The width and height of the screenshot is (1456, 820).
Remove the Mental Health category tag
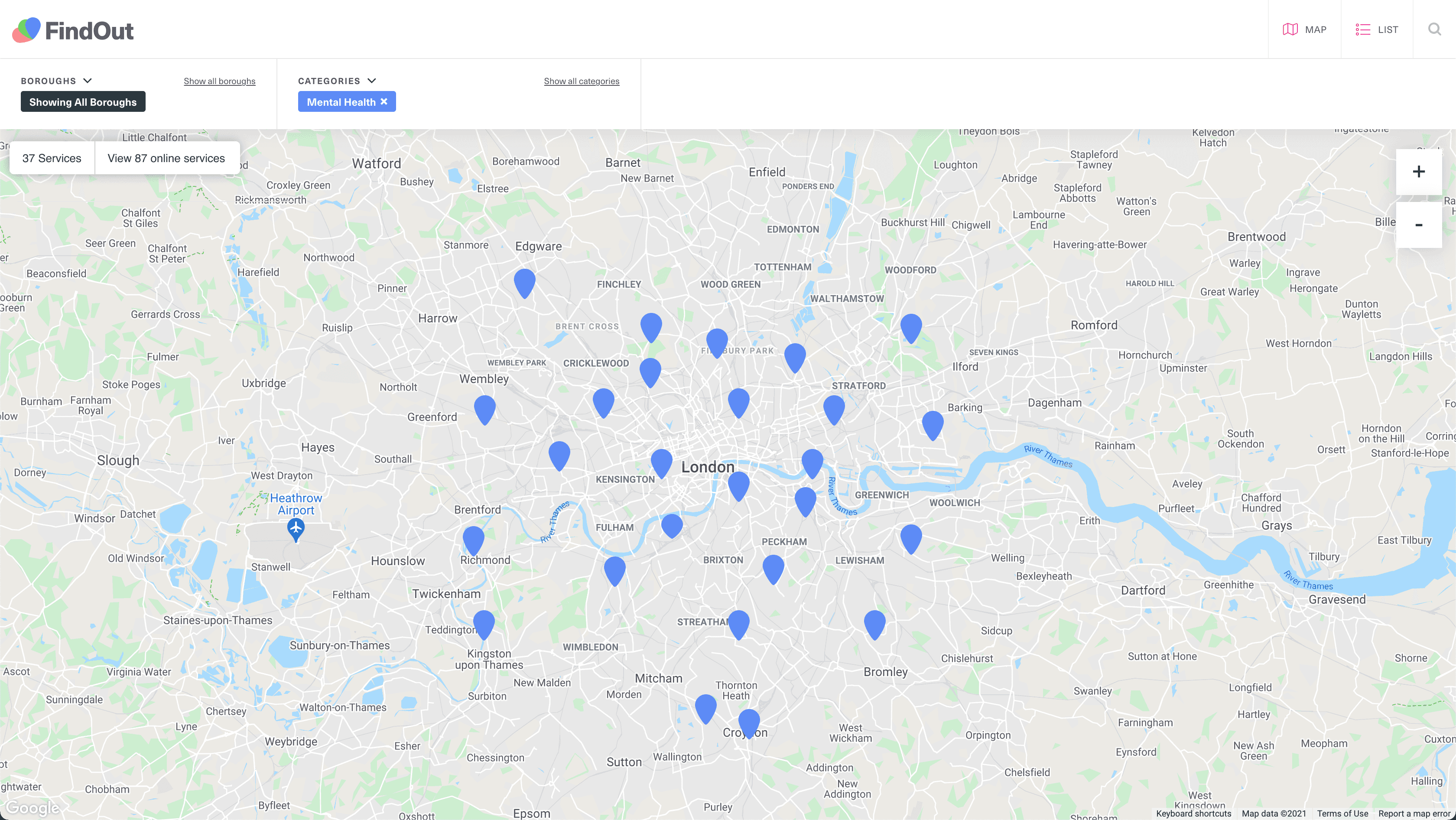(x=385, y=101)
